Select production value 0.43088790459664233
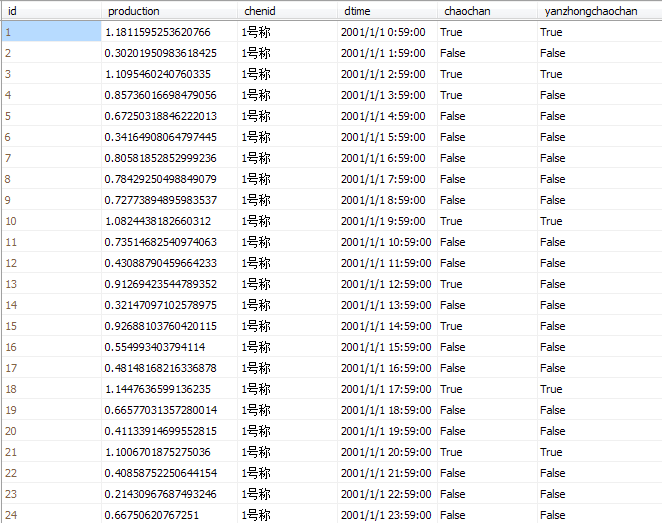Screen dimensions: 662x523 point(160,263)
